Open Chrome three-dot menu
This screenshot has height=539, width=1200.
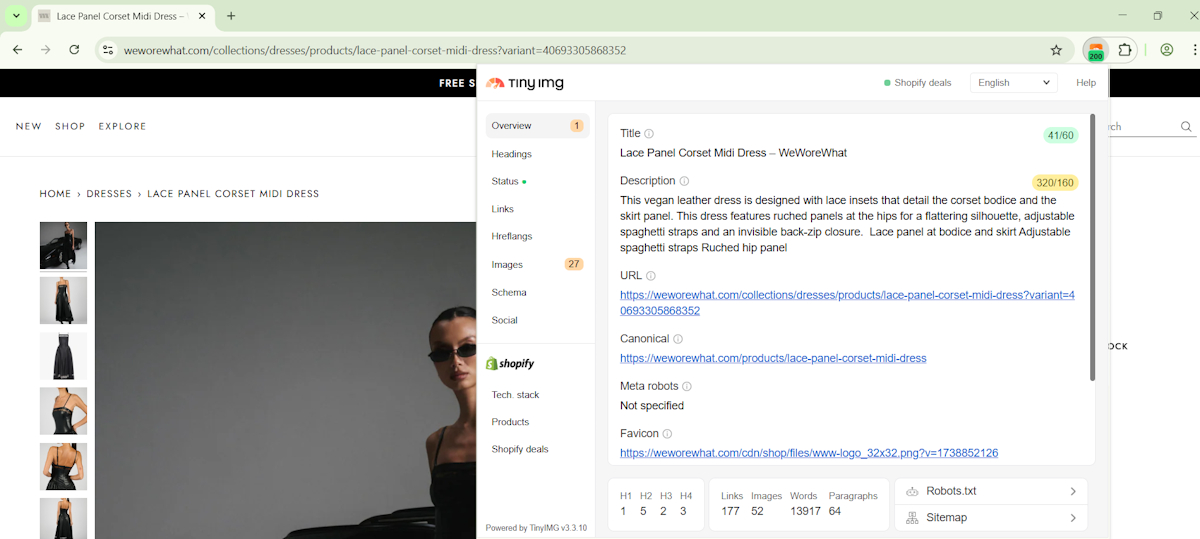pyautogui.click(x=1194, y=50)
